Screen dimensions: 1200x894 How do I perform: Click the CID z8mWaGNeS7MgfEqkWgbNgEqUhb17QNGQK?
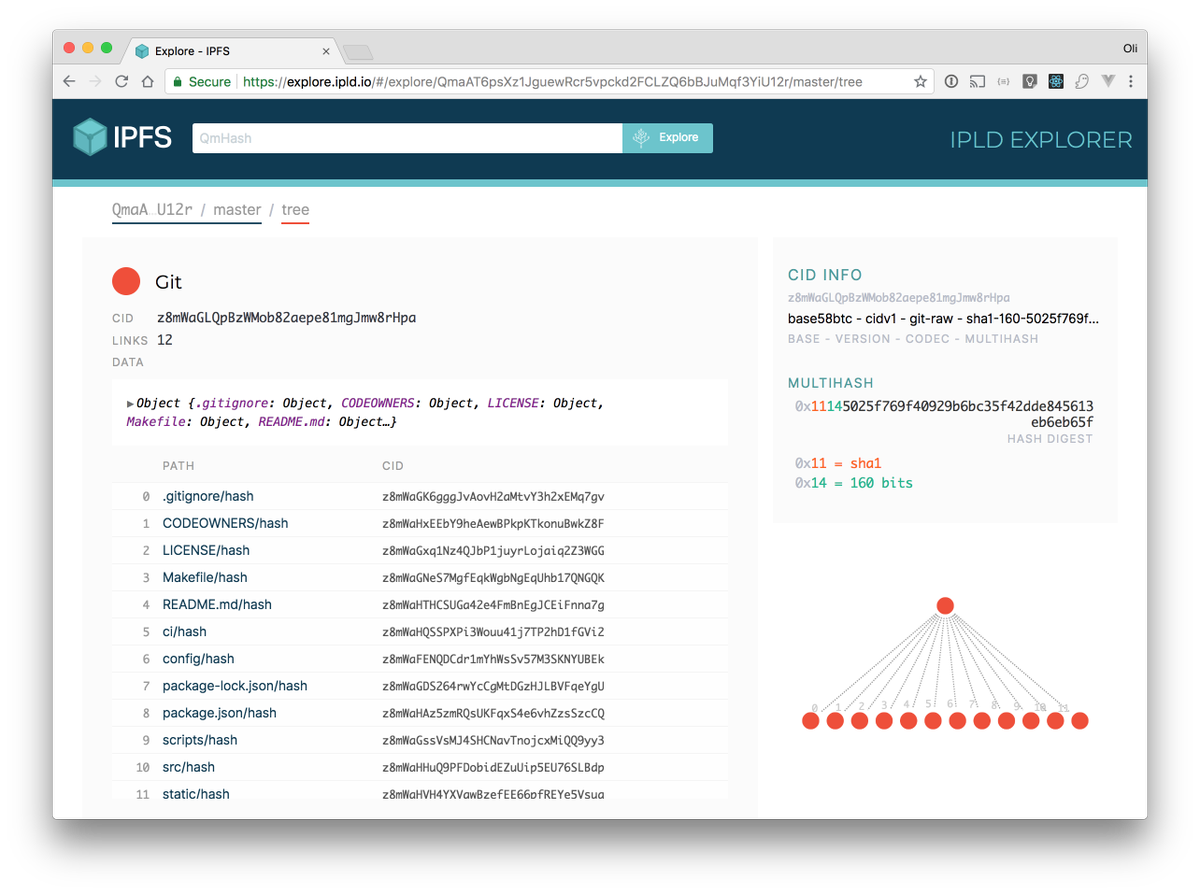point(493,578)
